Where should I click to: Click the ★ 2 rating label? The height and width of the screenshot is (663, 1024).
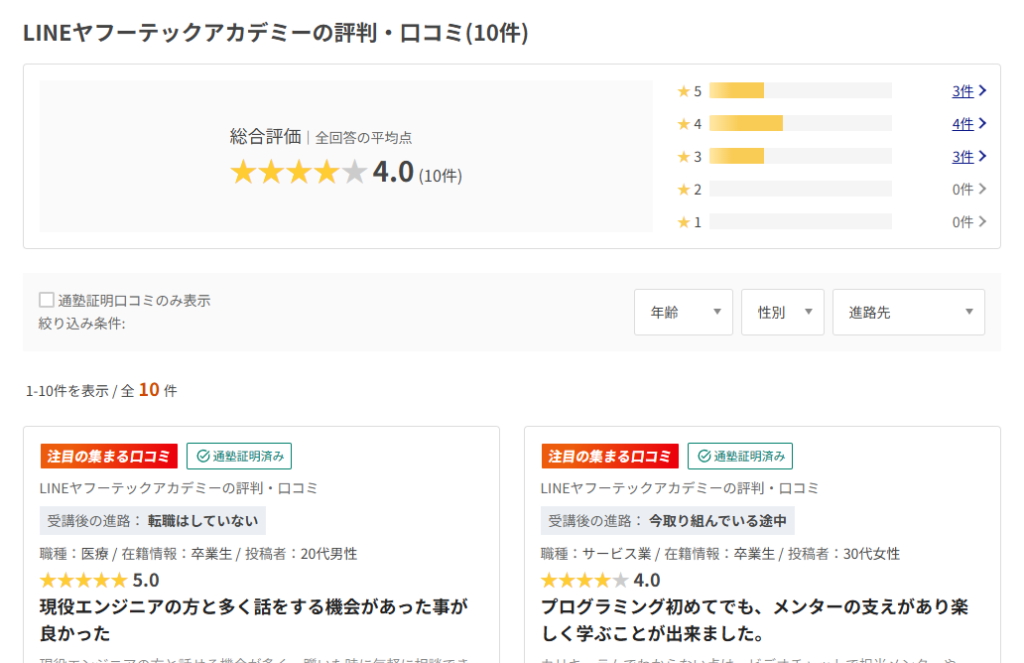point(690,189)
